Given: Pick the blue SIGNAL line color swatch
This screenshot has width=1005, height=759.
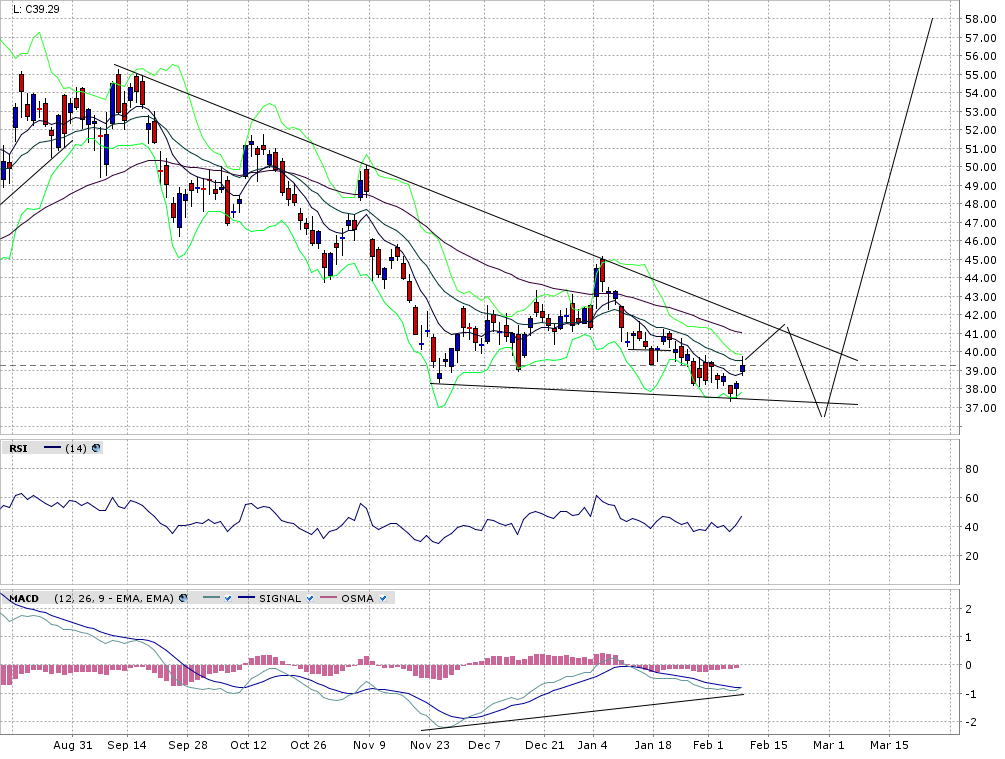Looking at the screenshot, I should coord(244,598).
